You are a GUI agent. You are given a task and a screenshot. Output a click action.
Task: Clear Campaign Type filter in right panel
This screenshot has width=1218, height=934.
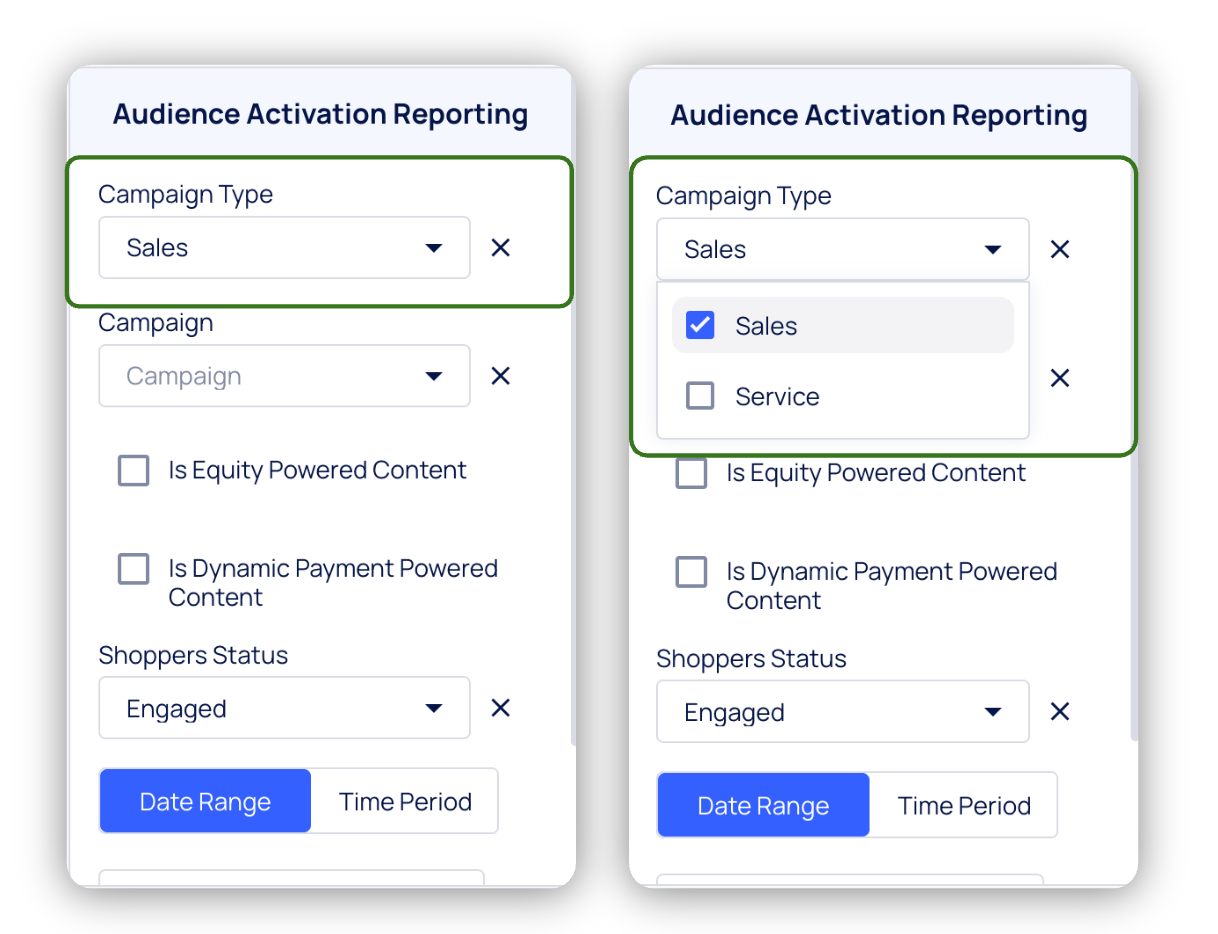point(1060,249)
